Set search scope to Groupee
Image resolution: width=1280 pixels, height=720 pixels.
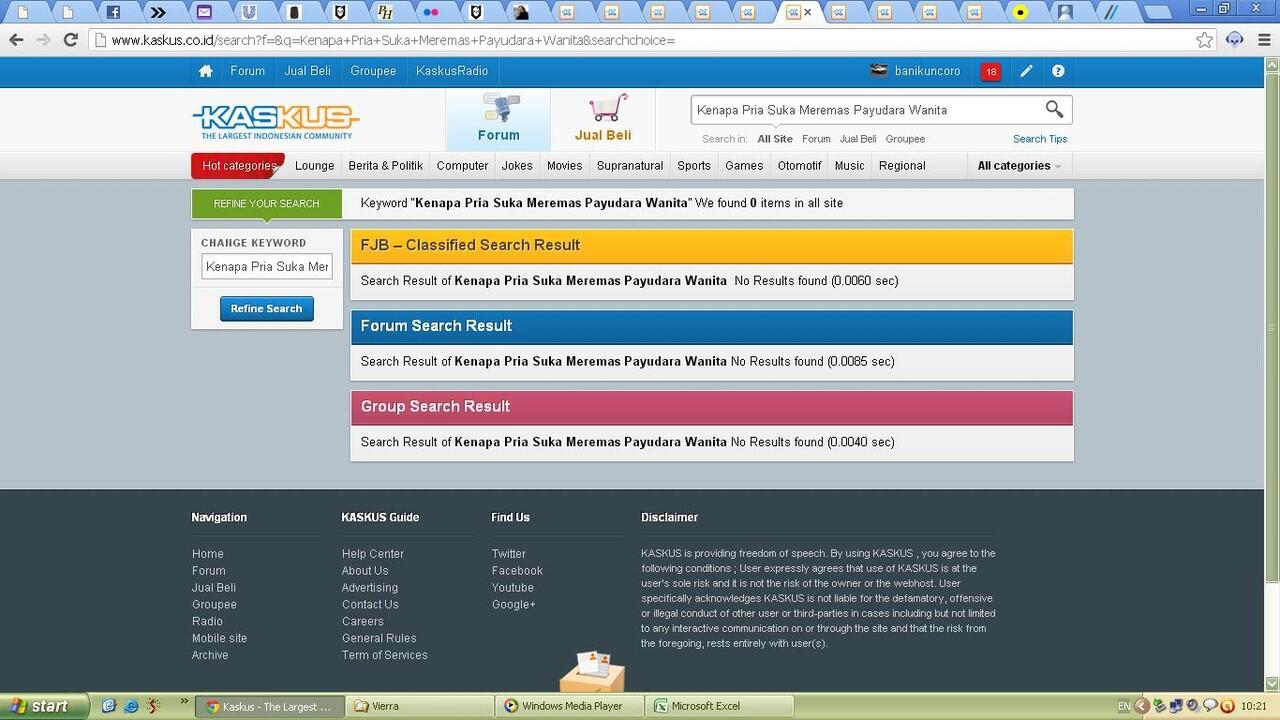[x=905, y=139]
